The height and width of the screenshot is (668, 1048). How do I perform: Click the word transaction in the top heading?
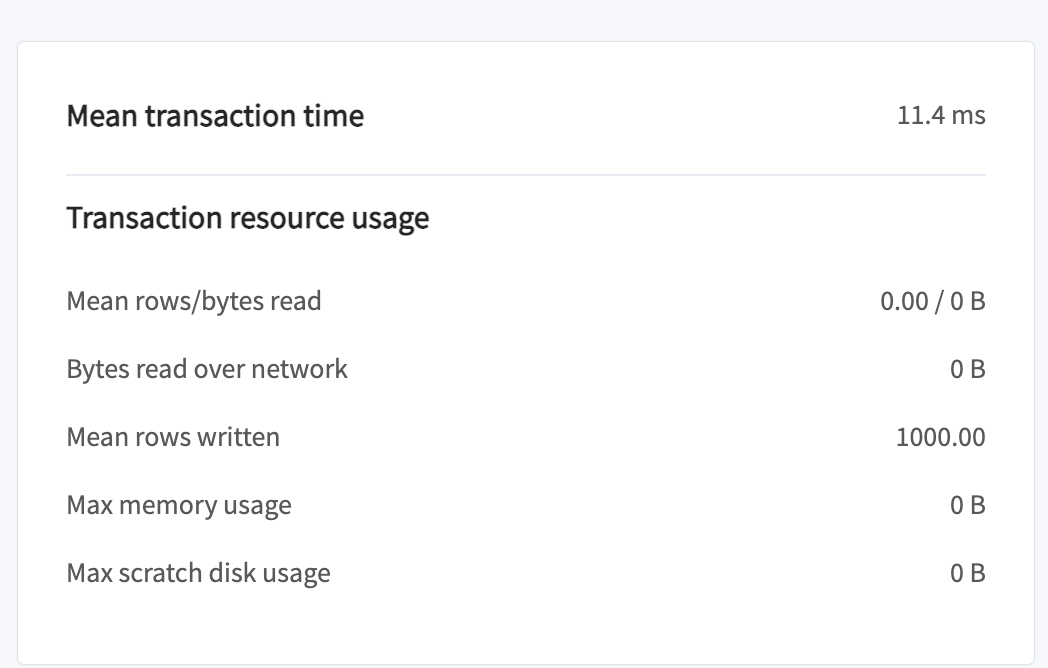(221, 116)
